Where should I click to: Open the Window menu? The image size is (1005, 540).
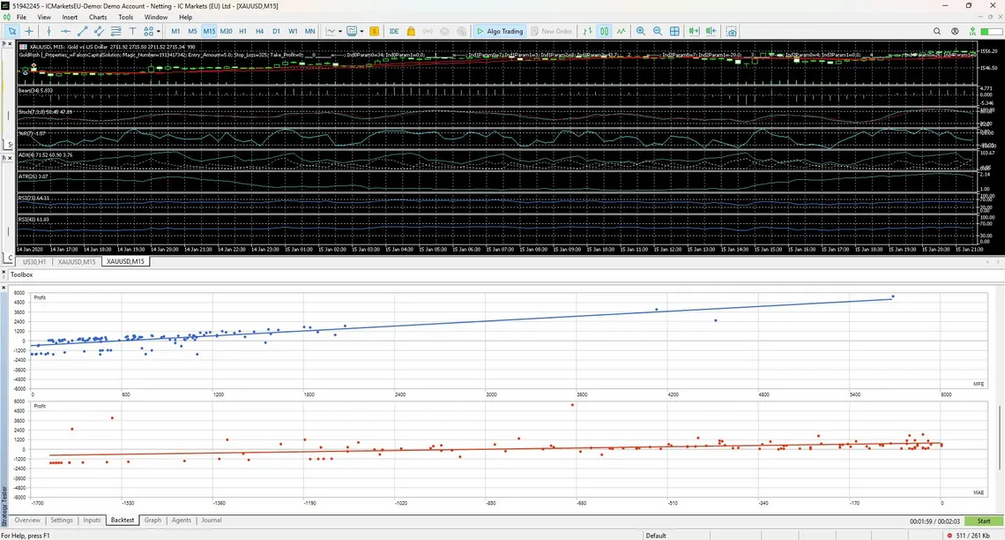point(156,17)
